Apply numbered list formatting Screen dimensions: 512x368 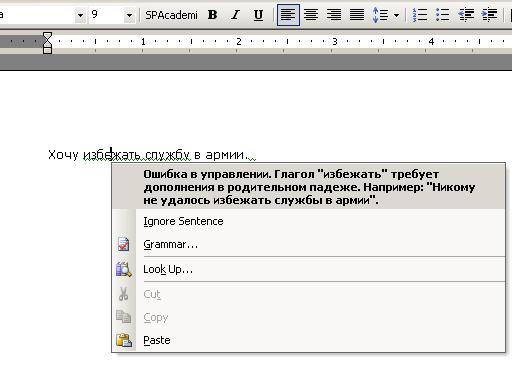420,15
